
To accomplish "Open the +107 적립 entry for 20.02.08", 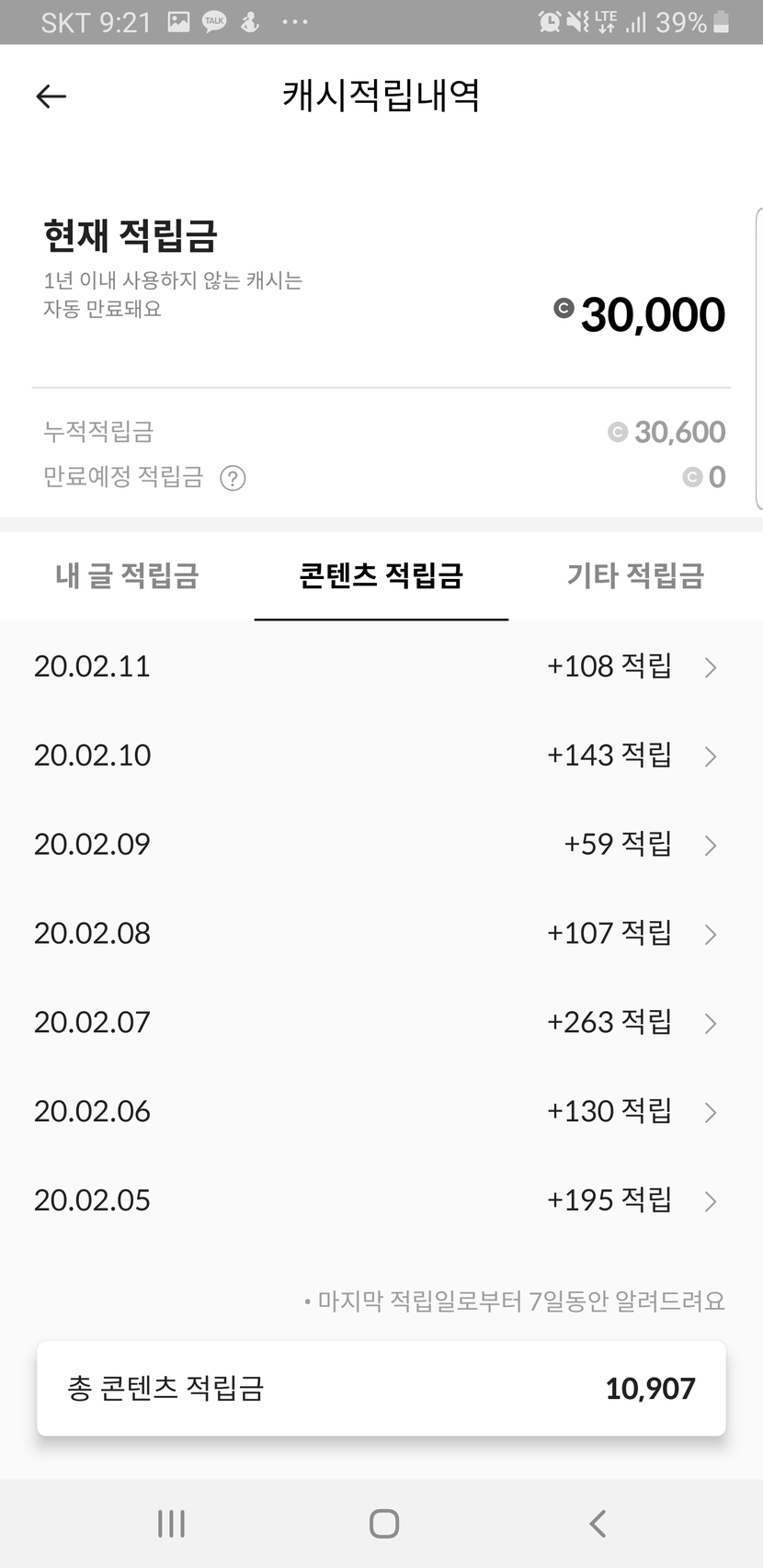I will [609, 934].
